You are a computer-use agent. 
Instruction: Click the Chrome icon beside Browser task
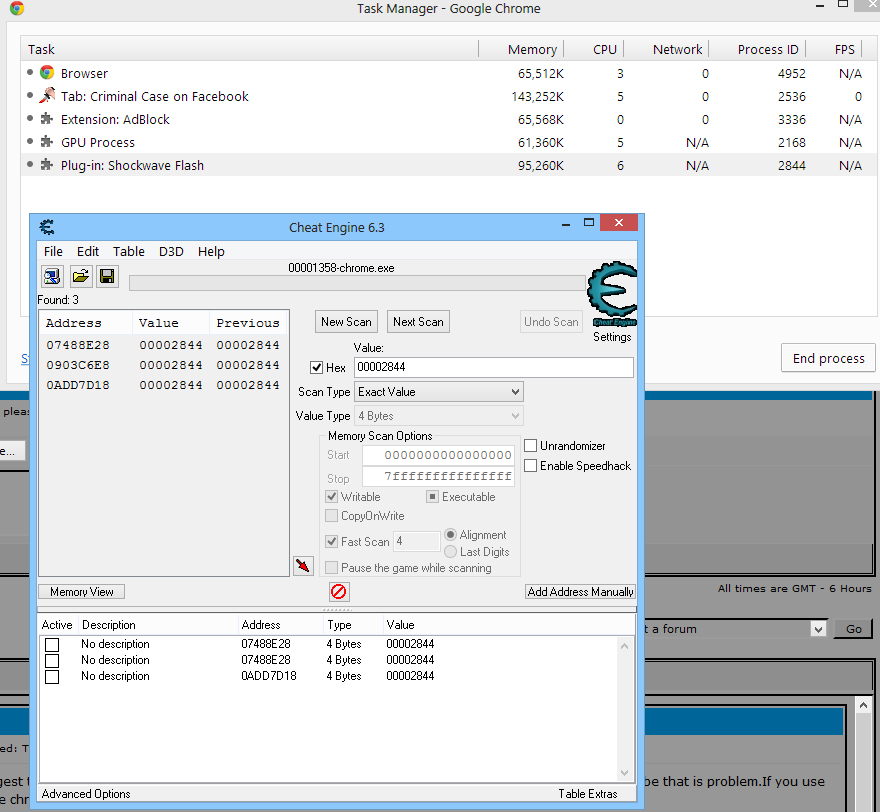coord(47,73)
